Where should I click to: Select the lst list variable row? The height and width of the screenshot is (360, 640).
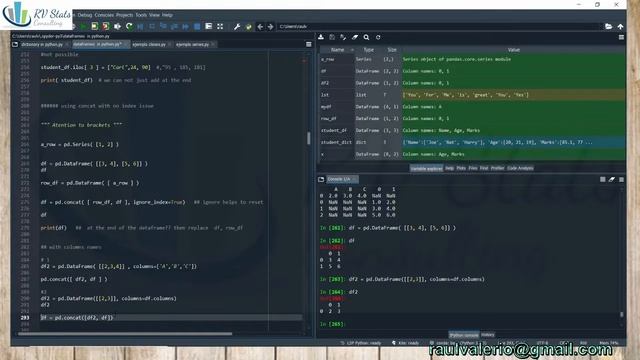tap(472, 95)
